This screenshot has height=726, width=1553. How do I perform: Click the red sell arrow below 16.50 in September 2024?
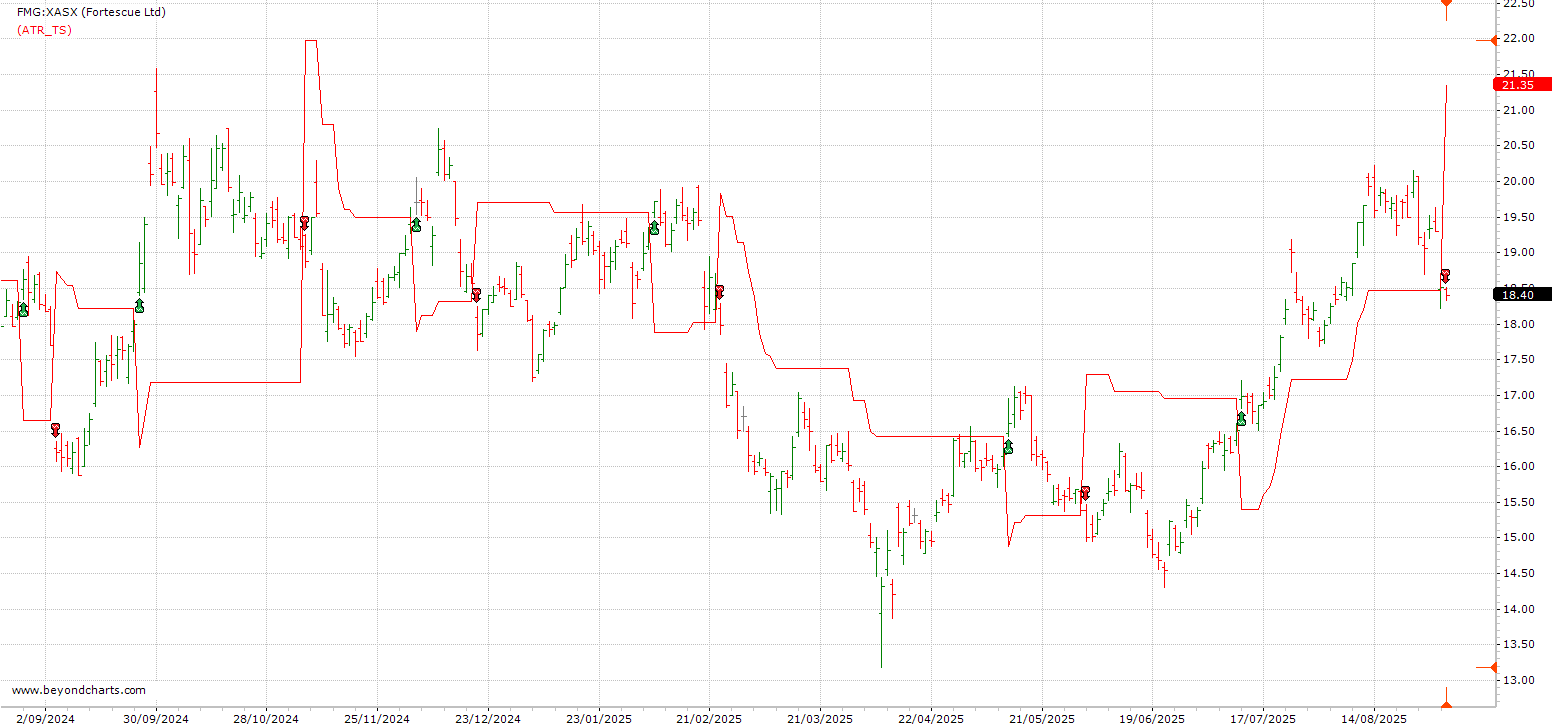[56, 430]
